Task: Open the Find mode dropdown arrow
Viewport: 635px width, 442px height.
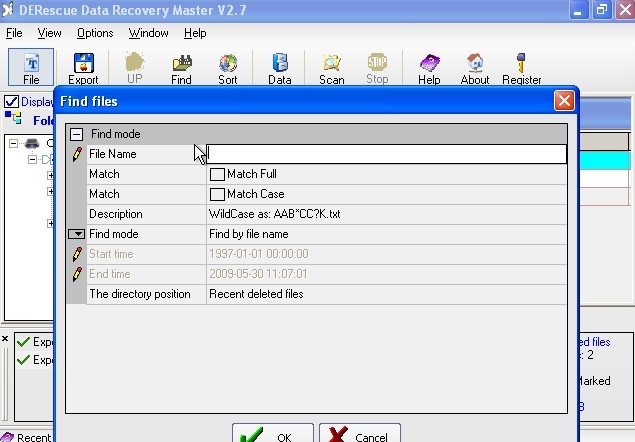Action: coord(76,234)
